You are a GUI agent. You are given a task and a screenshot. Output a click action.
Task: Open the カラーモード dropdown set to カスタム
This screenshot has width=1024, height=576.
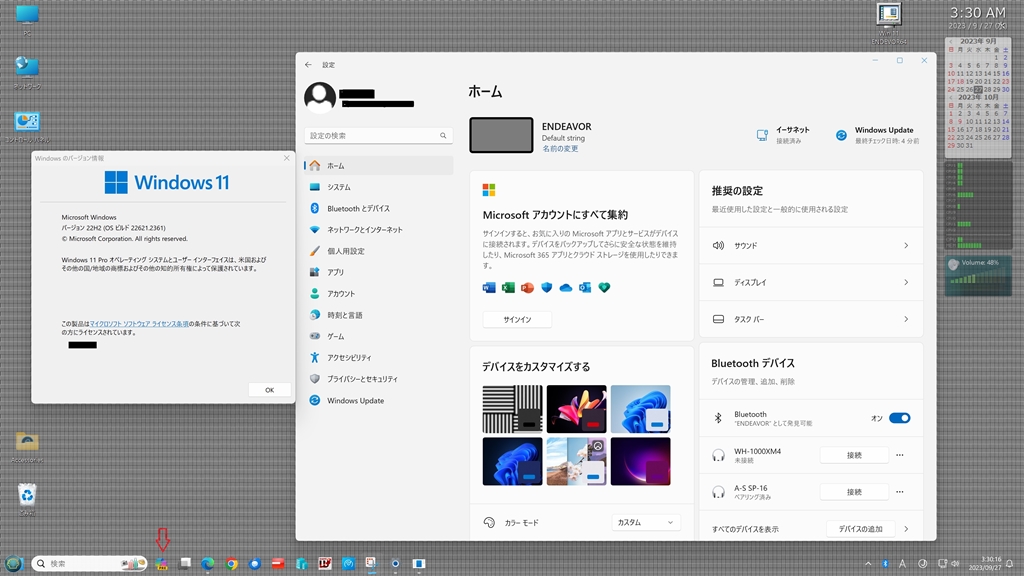pos(645,522)
